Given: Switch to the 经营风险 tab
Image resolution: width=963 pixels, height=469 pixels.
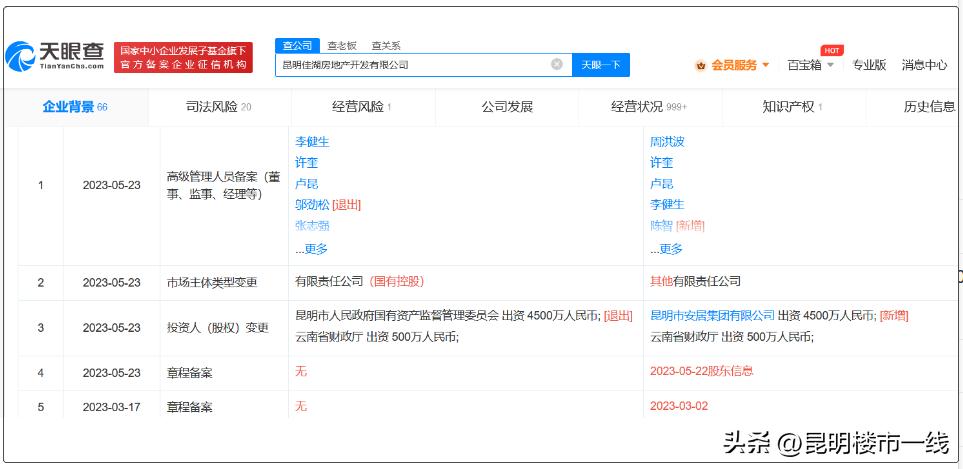Looking at the screenshot, I should [362, 107].
